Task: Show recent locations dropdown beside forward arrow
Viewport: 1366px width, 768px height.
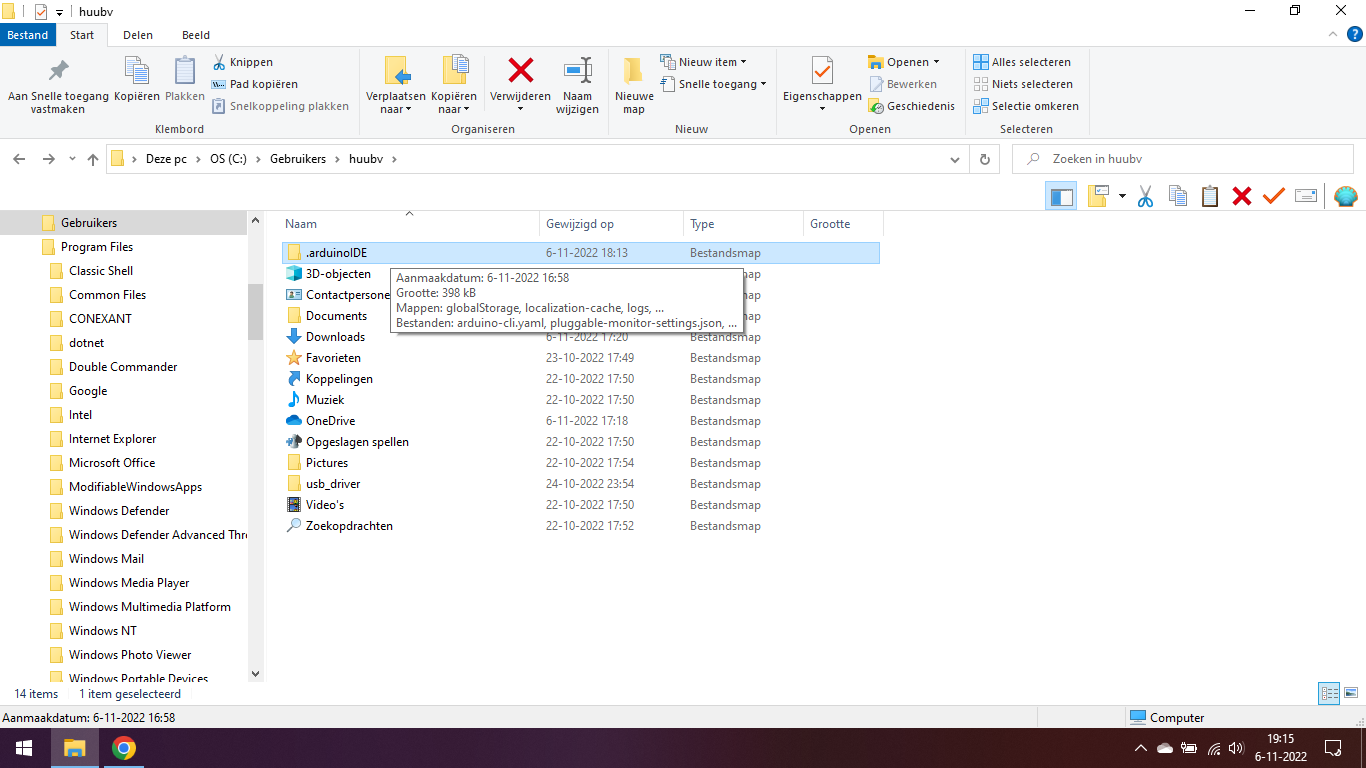Action: point(72,159)
